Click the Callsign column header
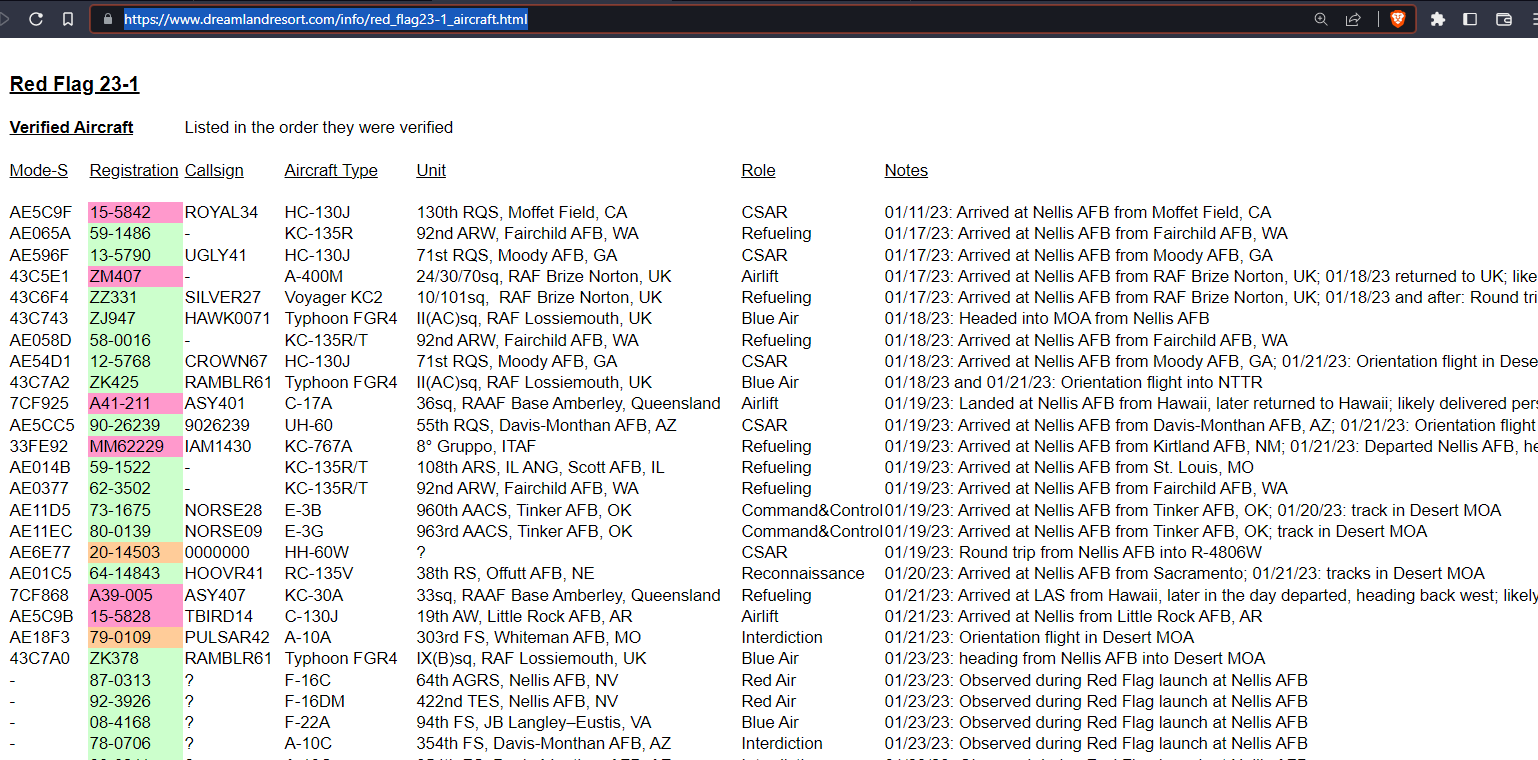The image size is (1538, 760). tap(214, 170)
